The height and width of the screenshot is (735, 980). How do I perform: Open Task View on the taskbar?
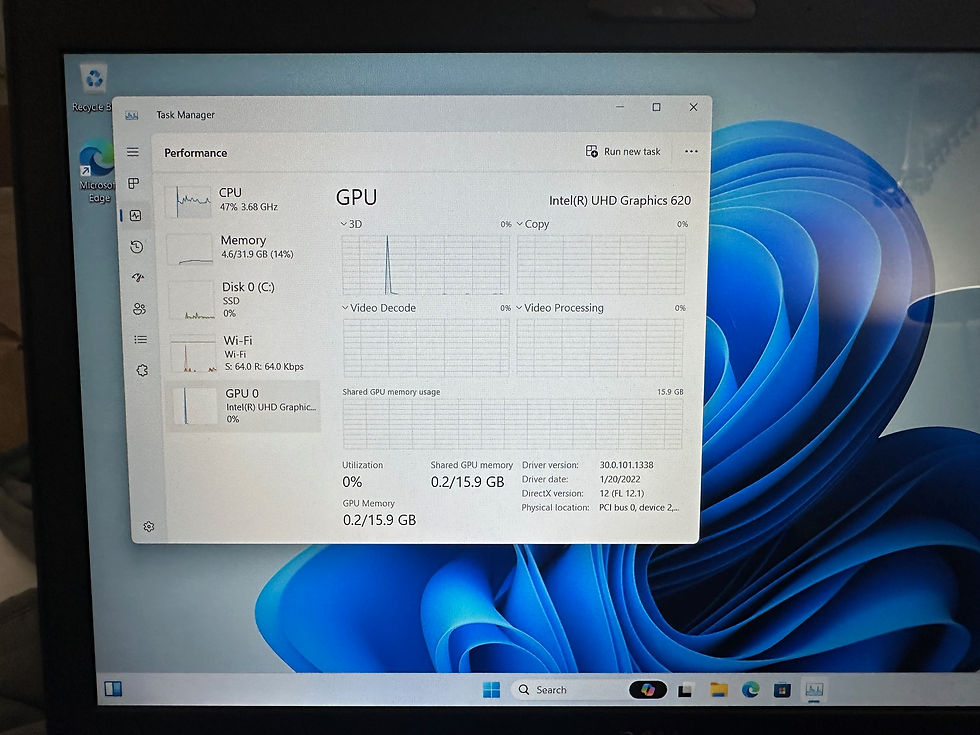[x=686, y=690]
